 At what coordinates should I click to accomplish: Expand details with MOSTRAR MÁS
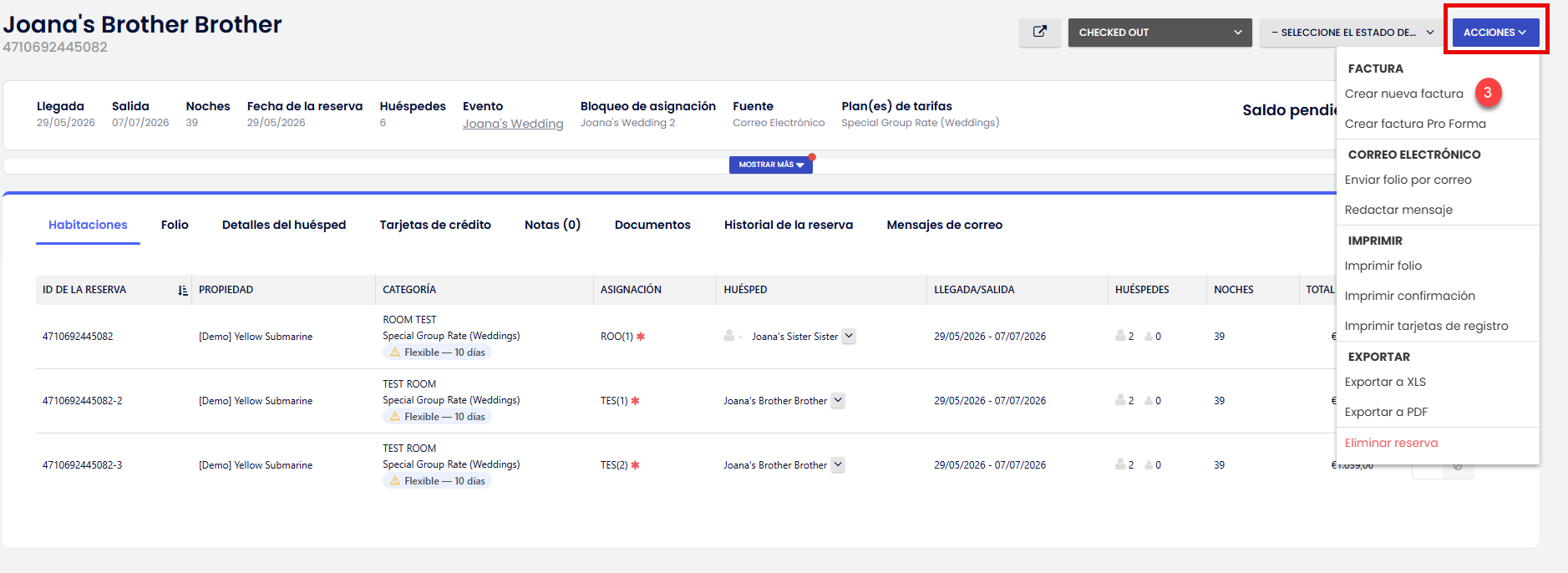(x=770, y=165)
